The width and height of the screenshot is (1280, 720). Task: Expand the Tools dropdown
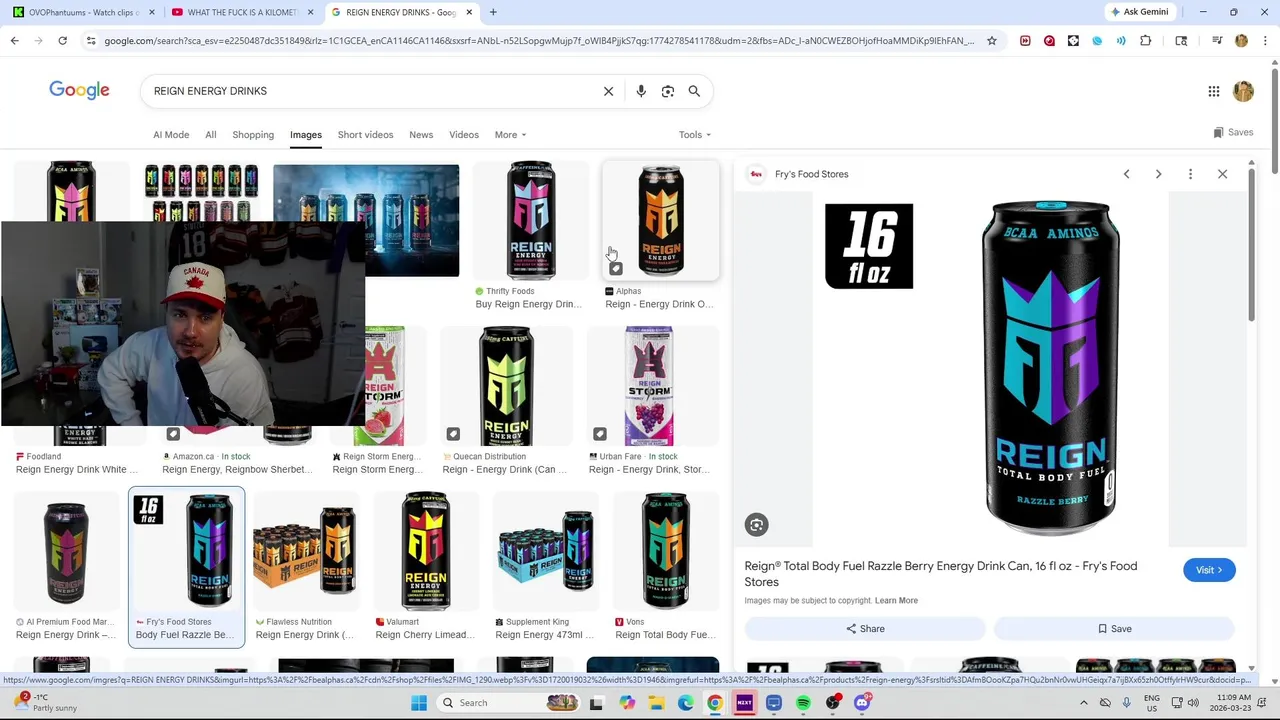pos(695,135)
